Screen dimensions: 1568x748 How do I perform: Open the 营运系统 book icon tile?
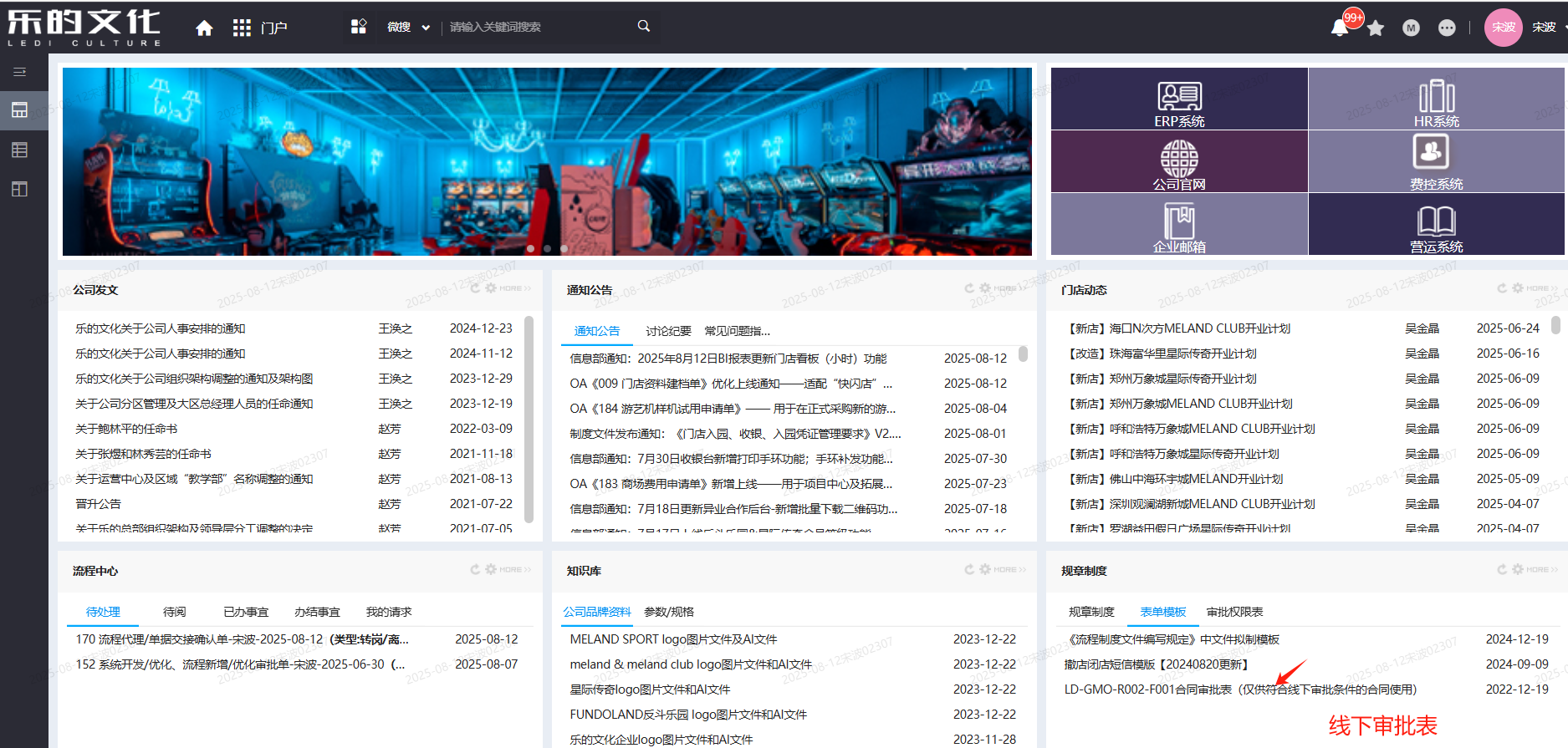coord(1436,224)
